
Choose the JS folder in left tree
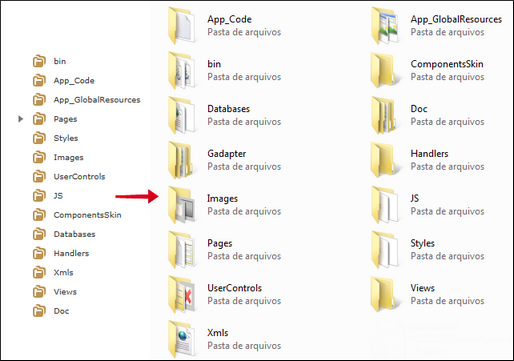[48, 196]
